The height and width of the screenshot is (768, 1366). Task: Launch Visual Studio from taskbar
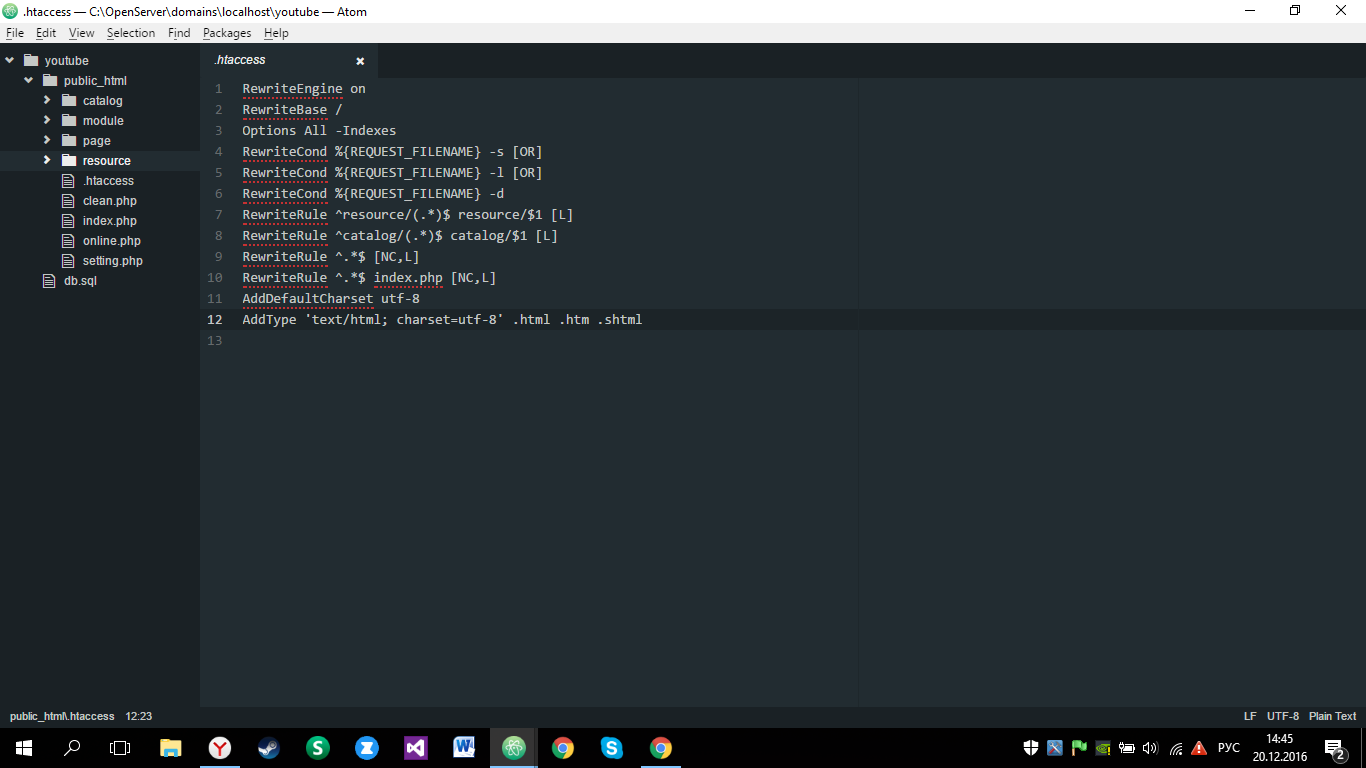[x=416, y=747]
